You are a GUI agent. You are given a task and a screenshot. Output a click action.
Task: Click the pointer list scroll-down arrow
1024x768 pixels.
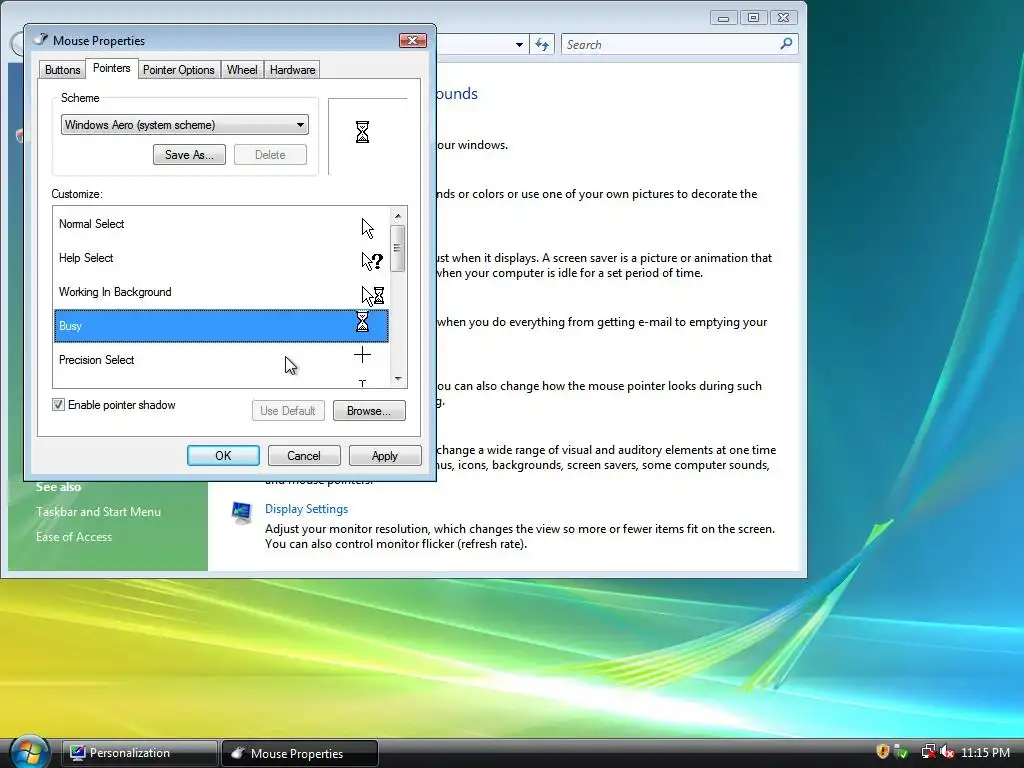click(x=398, y=379)
